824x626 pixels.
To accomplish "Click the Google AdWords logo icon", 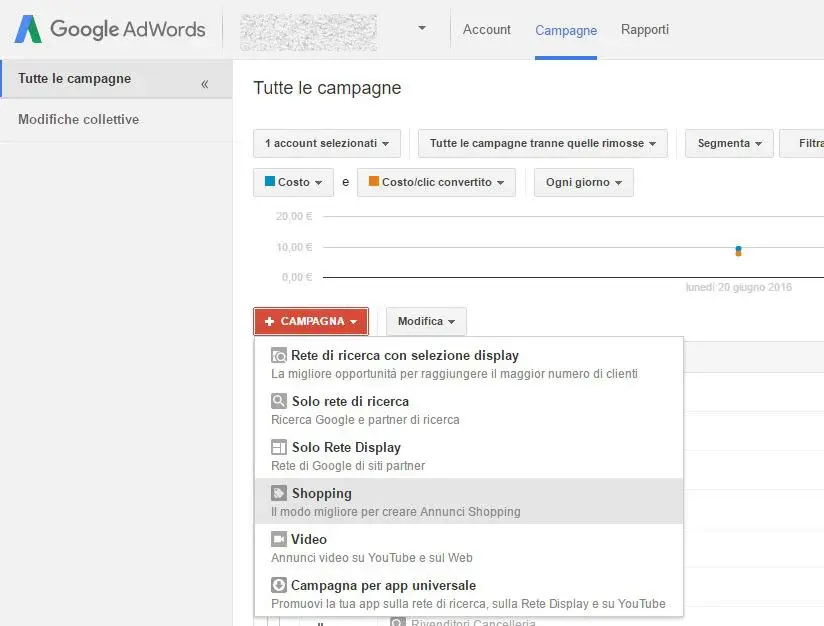I will 28,29.
